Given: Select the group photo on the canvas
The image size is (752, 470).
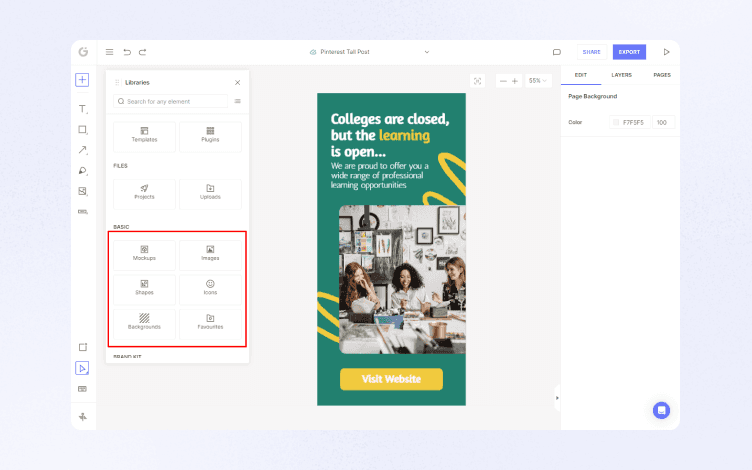Looking at the screenshot, I should (402, 280).
